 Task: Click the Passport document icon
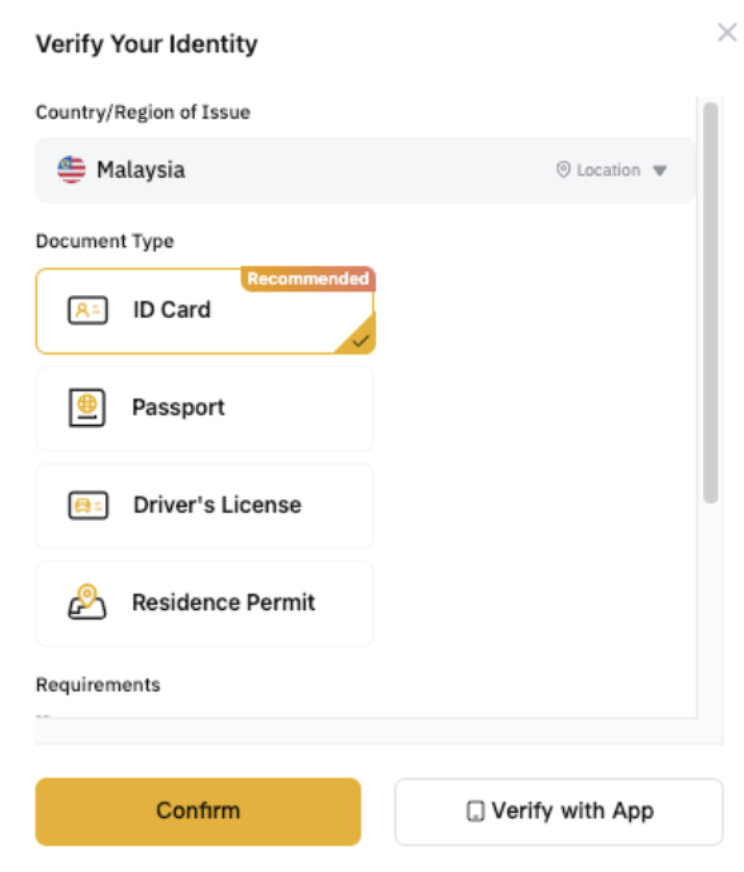(x=89, y=407)
